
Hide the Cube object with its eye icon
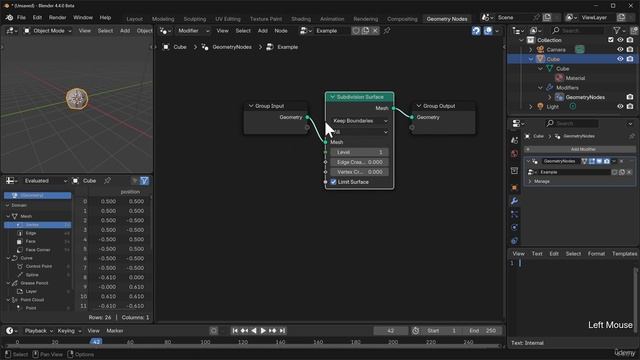click(620, 59)
